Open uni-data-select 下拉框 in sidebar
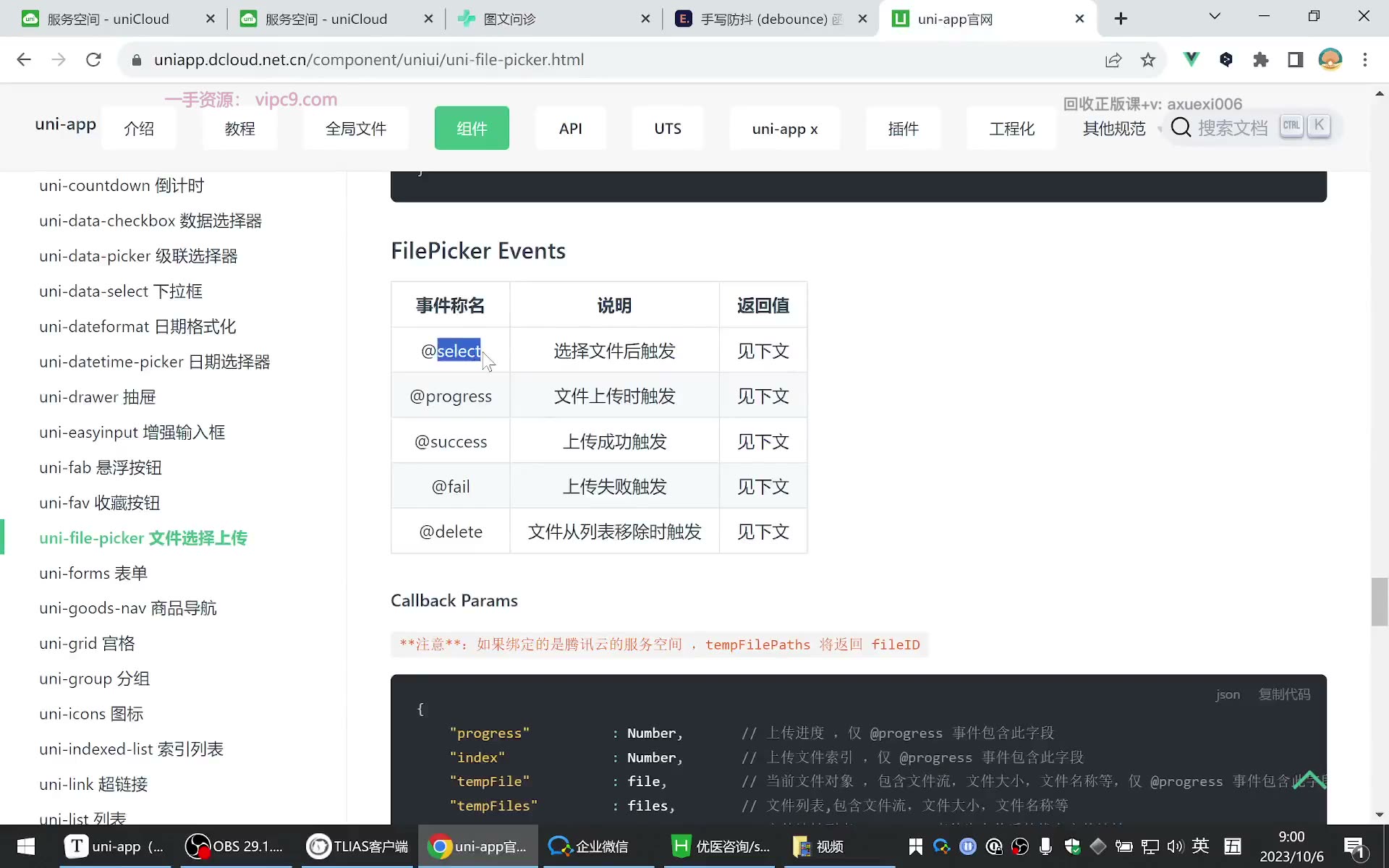1389x868 pixels. tap(121, 292)
